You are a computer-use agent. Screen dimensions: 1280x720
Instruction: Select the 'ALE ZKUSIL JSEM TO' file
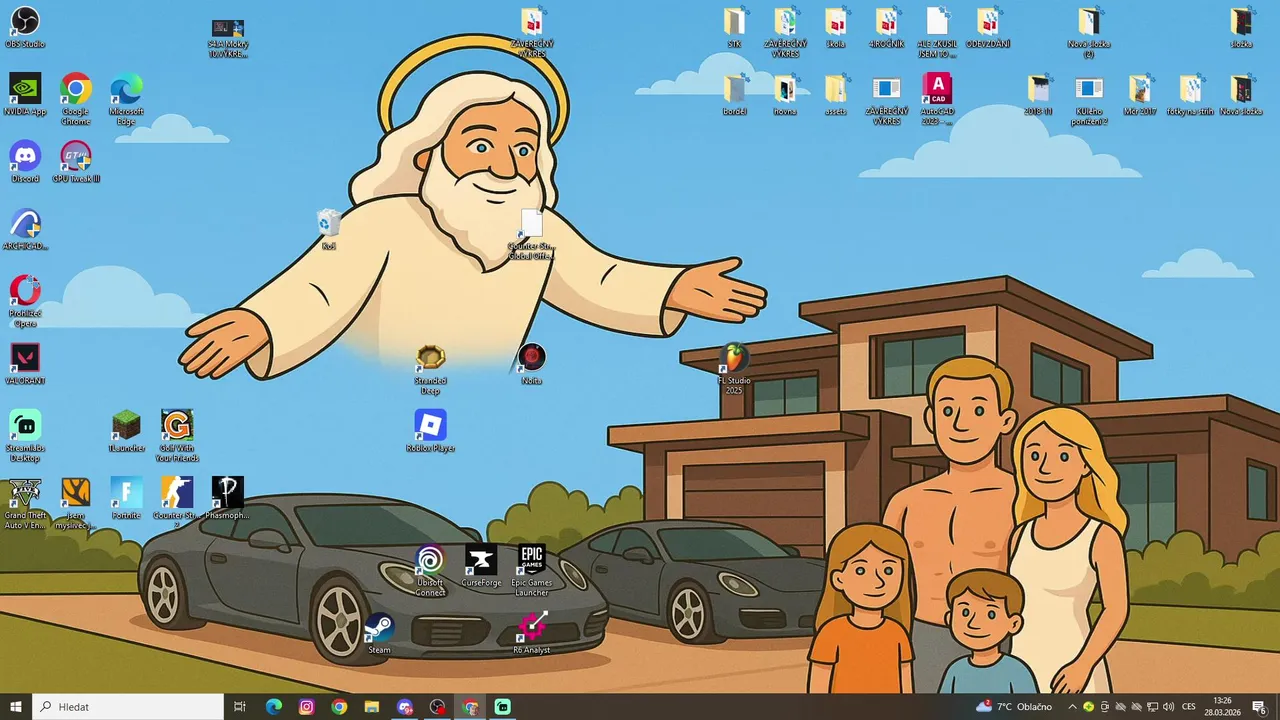point(937,32)
